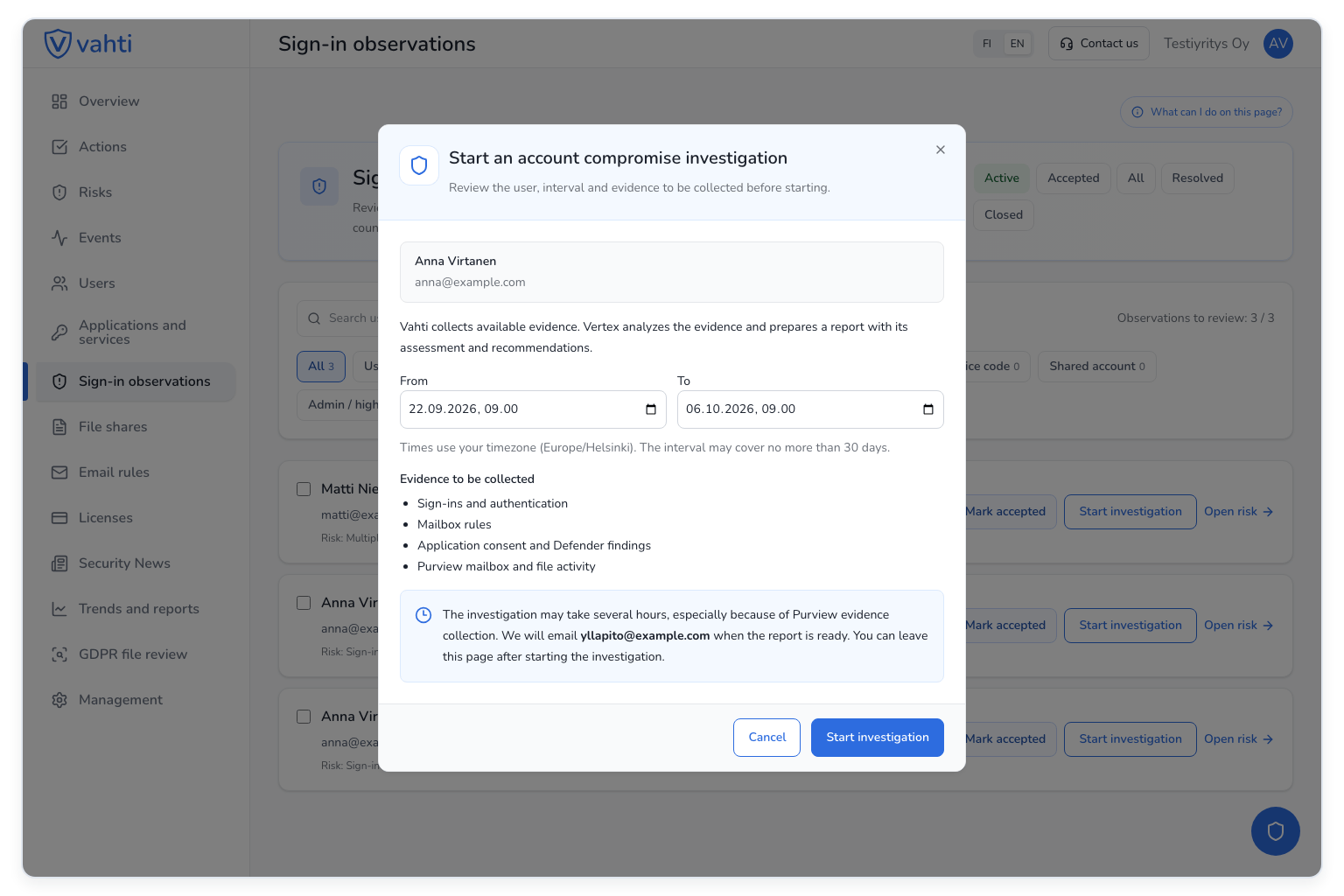Select the Accepted status filter

(1074, 178)
